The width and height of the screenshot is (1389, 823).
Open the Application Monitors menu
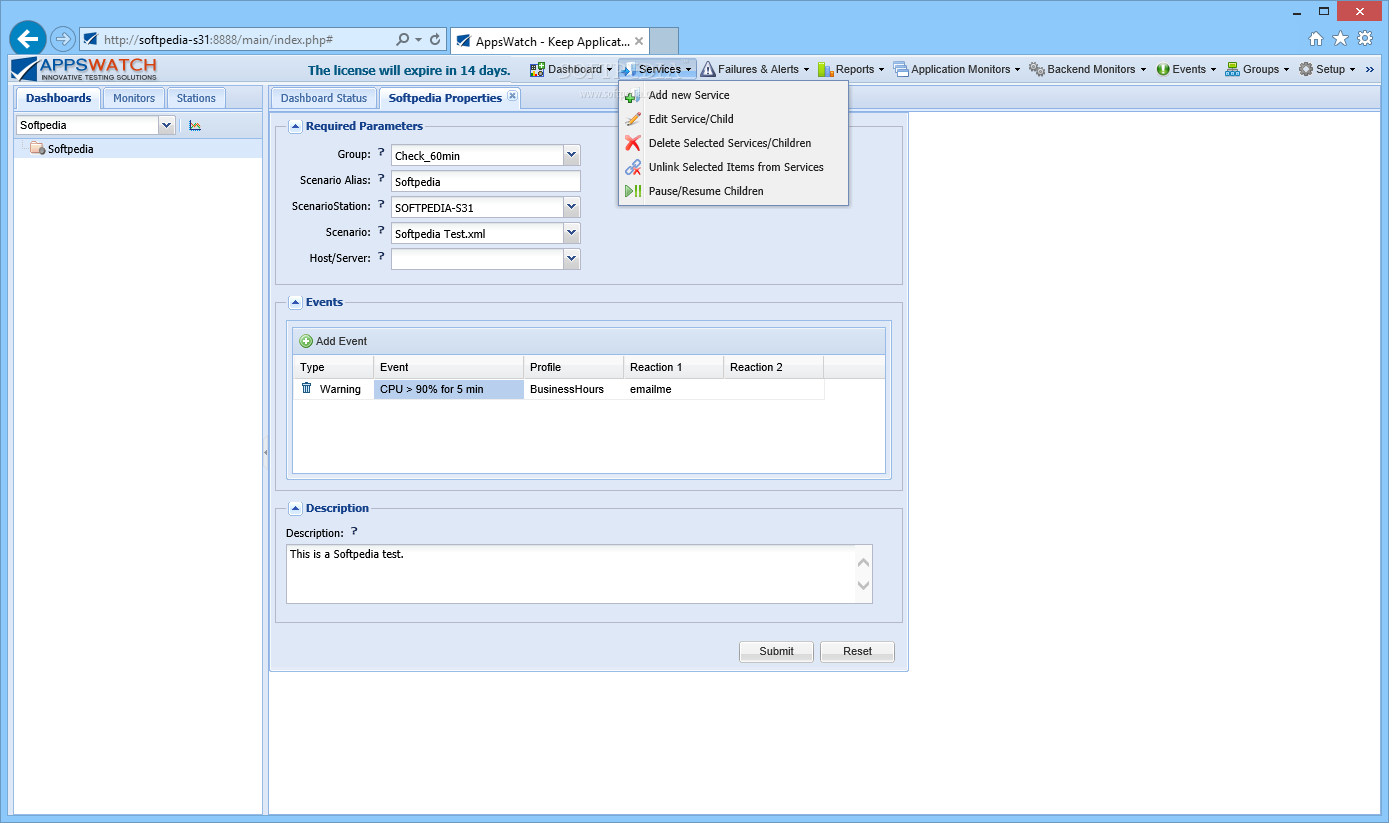click(x=957, y=69)
